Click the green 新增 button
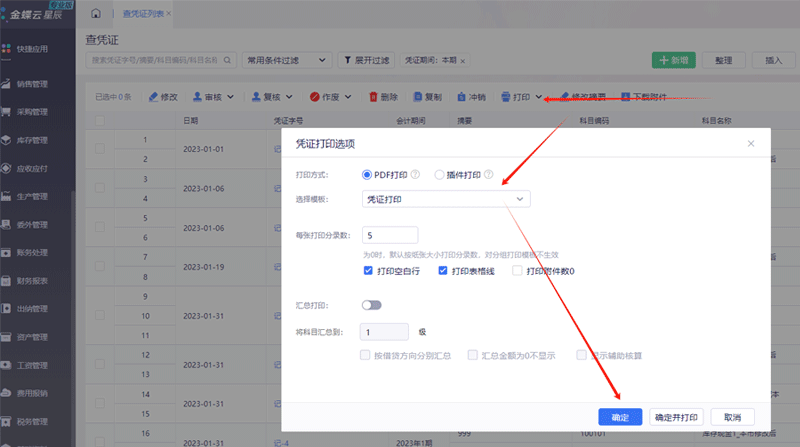The image size is (800, 447). click(673, 60)
